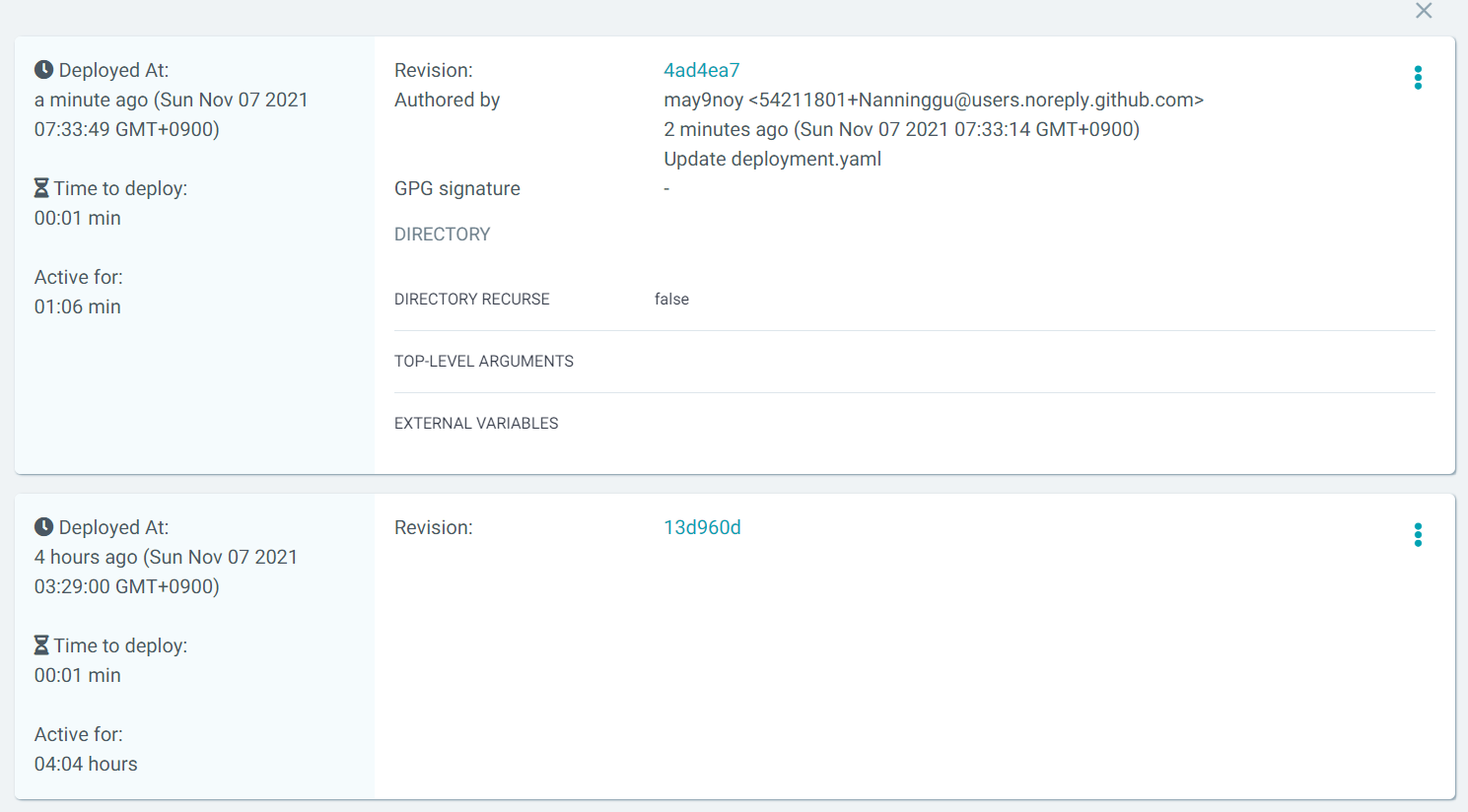Screen dimensions: 1468x812
Task: Open revision link 13d960d
Action: click(x=703, y=527)
